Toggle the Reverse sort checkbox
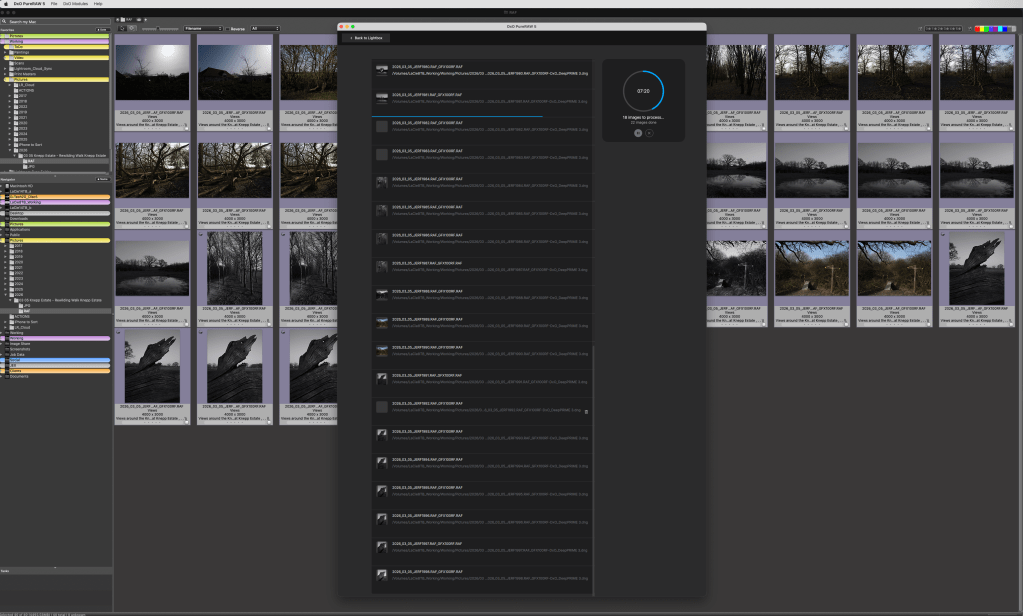 pyautogui.click(x=227, y=29)
